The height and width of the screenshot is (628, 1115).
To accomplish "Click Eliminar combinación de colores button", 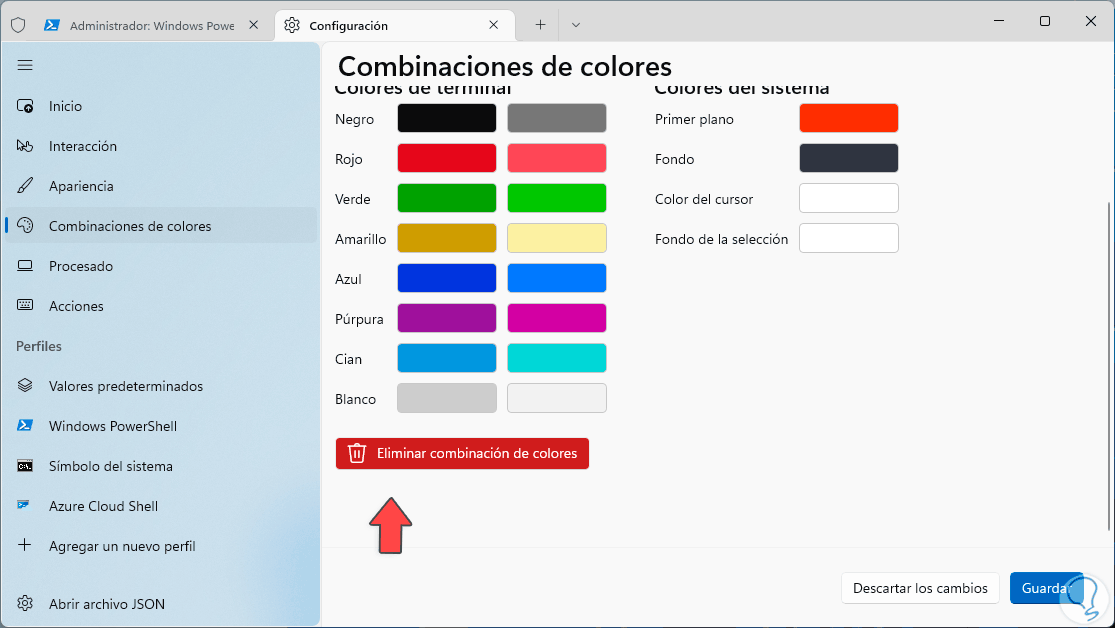I will [462, 453].
